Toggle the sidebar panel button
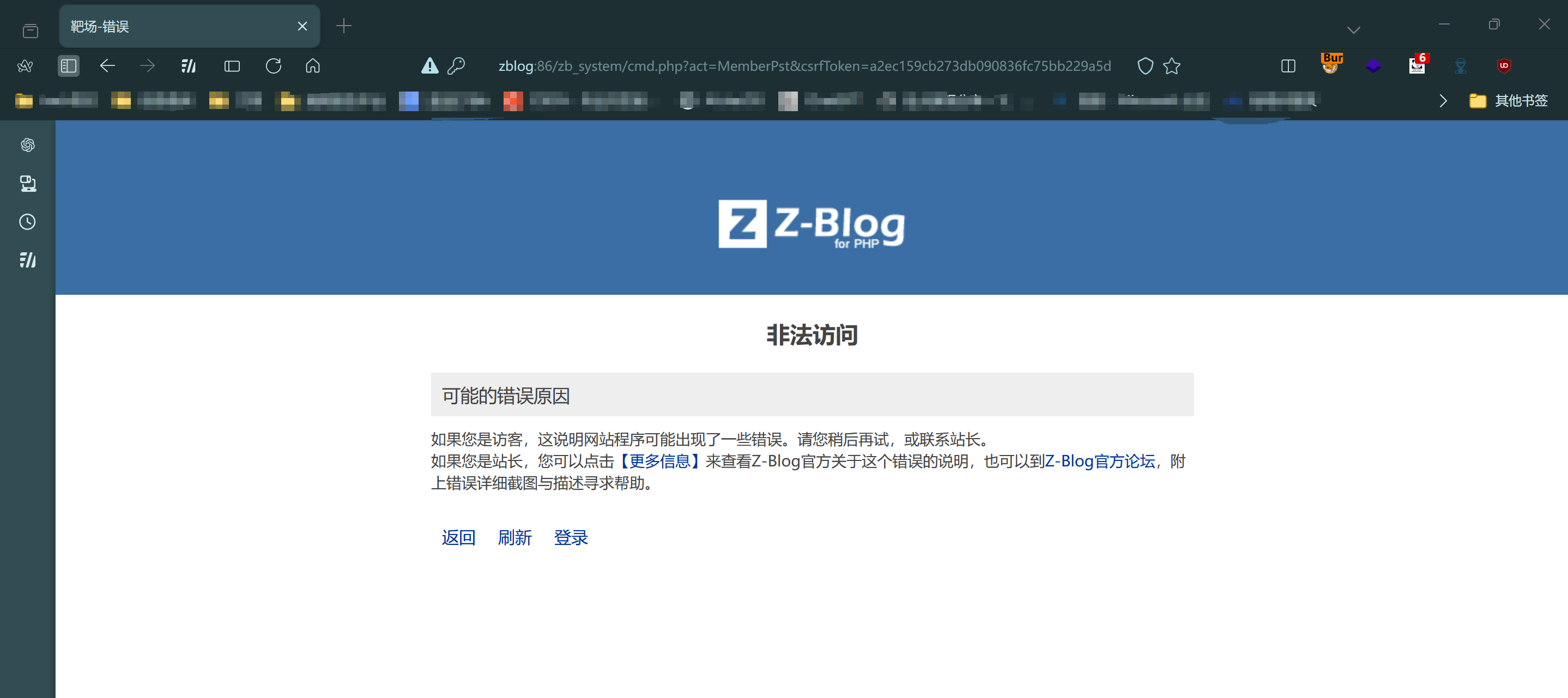The height and width of the screenshot is (698, 1568). 68,66
